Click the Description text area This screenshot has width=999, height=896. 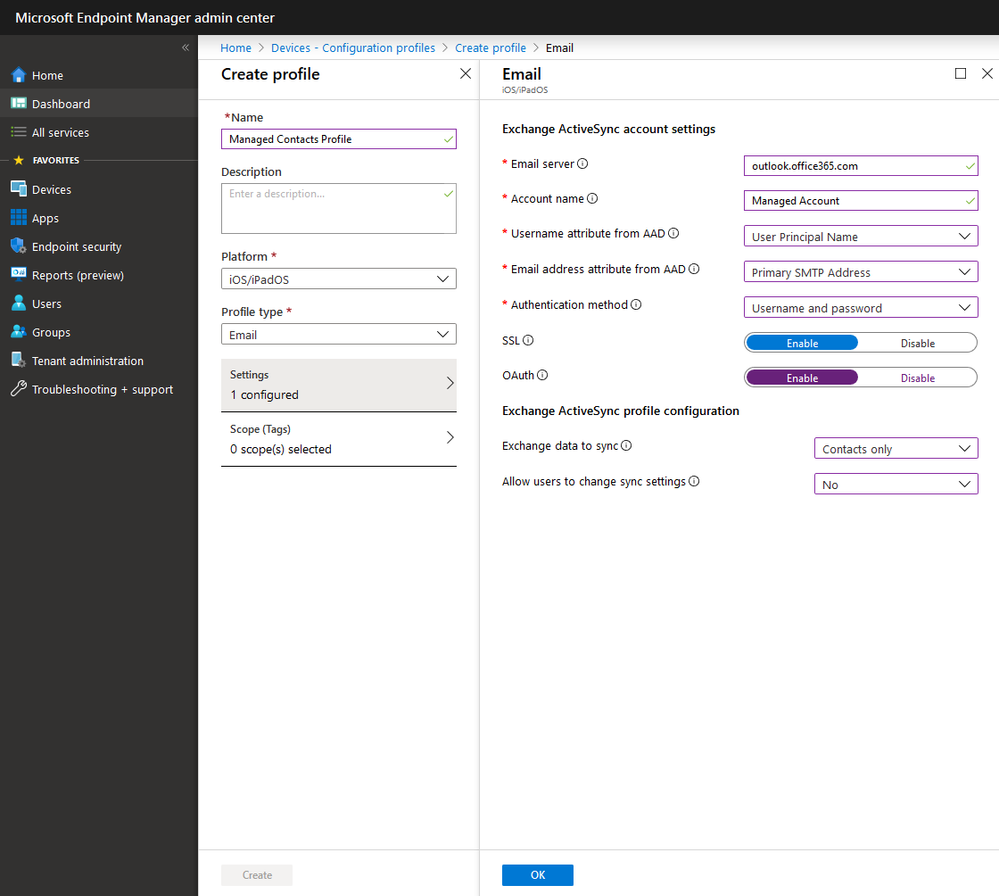[x=338, y=208]
